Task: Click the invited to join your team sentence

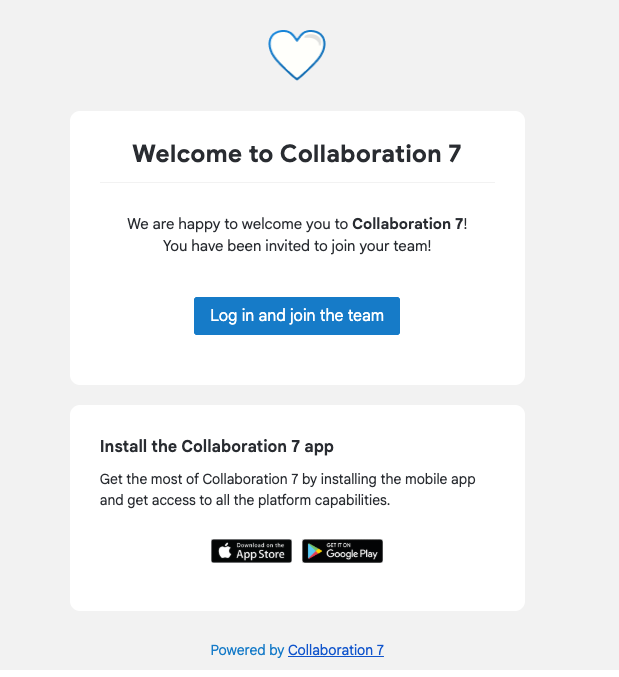Action: 297,245
